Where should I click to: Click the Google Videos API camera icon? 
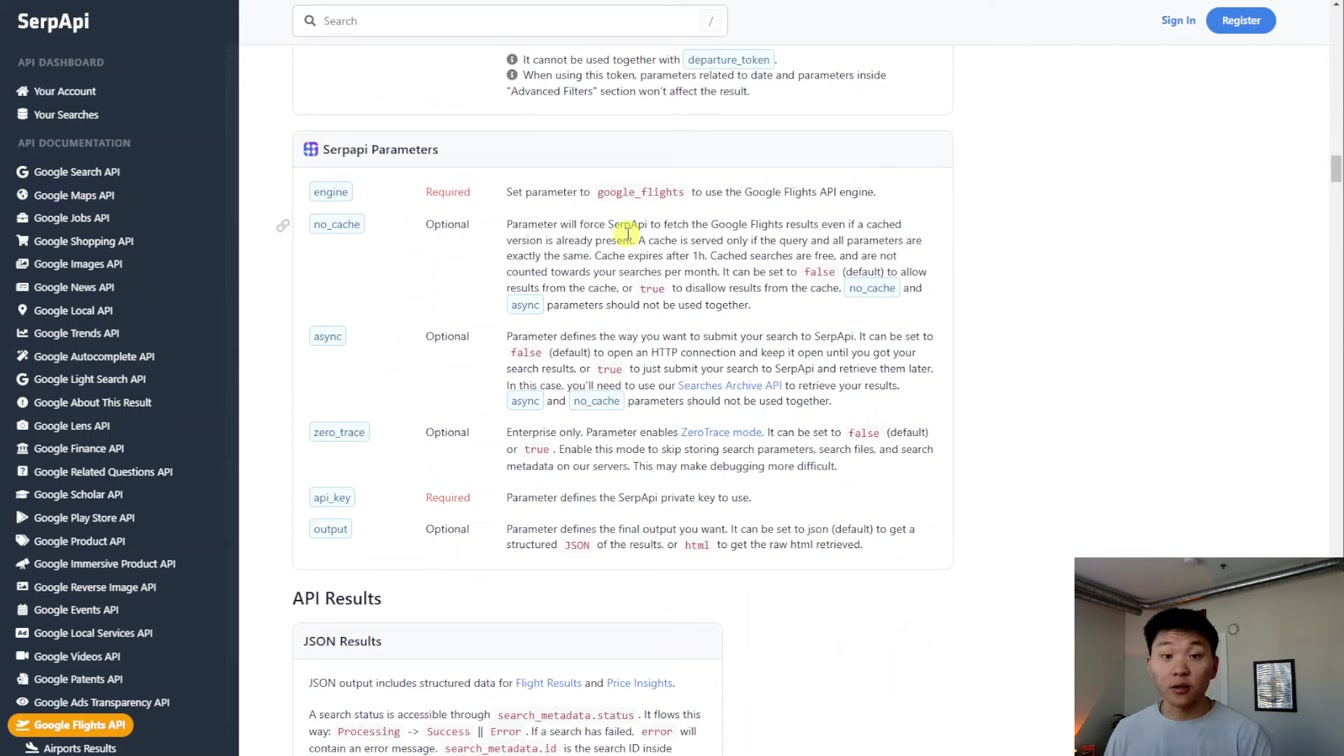[22, 656]
